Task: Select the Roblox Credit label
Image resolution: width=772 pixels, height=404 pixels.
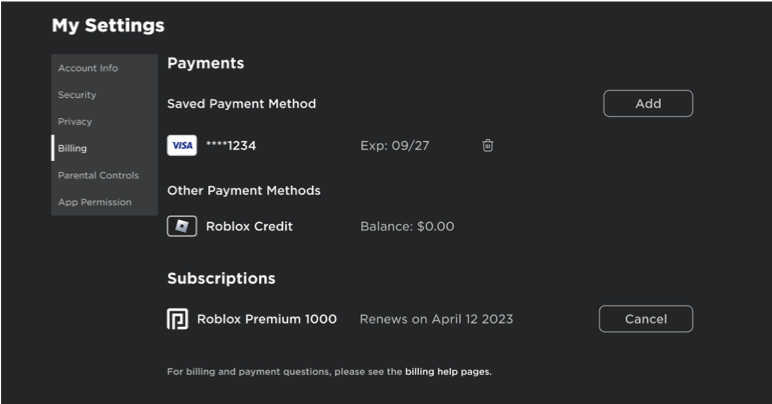Action: coord(249,226)
